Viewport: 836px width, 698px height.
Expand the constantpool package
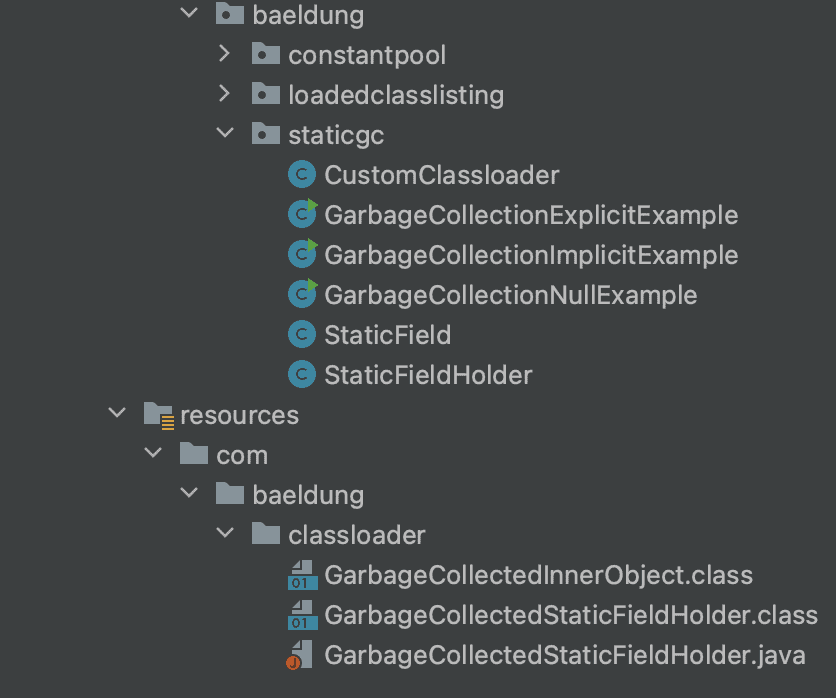click(x=224, y=54)
